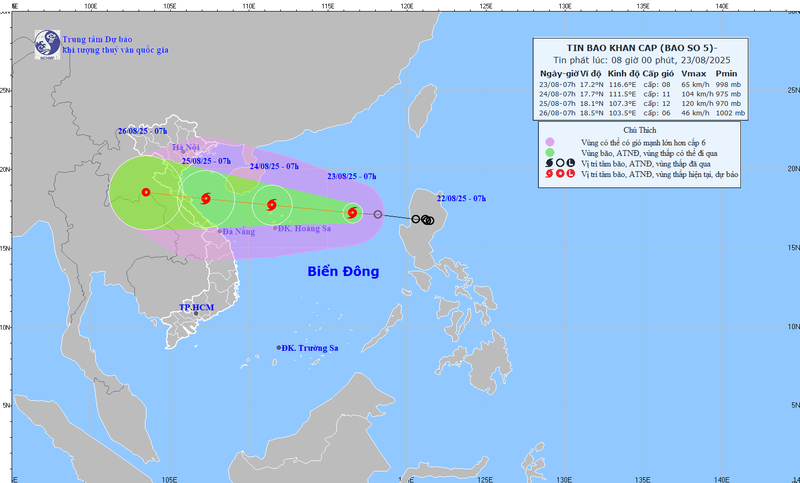Click the ĐK. Hoàng Sa label
Screen dimensions: 800x483
click(x=309, y=229)
